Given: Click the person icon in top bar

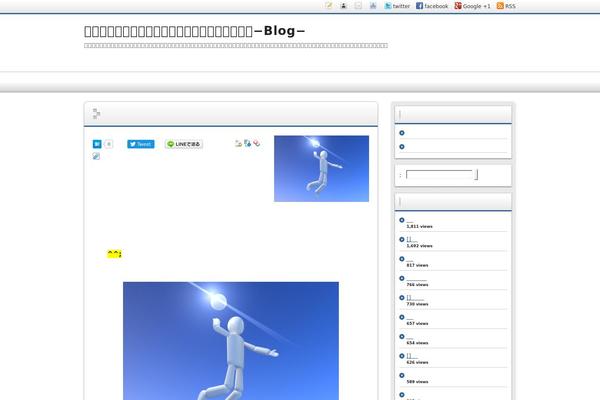Looking at the screenshot, I should [343, 5].
